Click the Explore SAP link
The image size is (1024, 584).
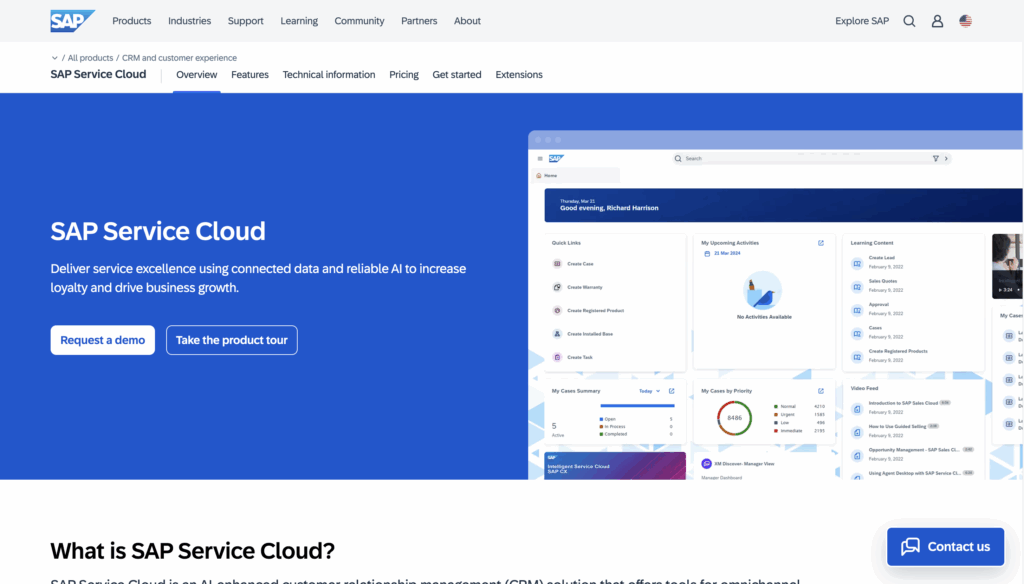click(861, 21)
